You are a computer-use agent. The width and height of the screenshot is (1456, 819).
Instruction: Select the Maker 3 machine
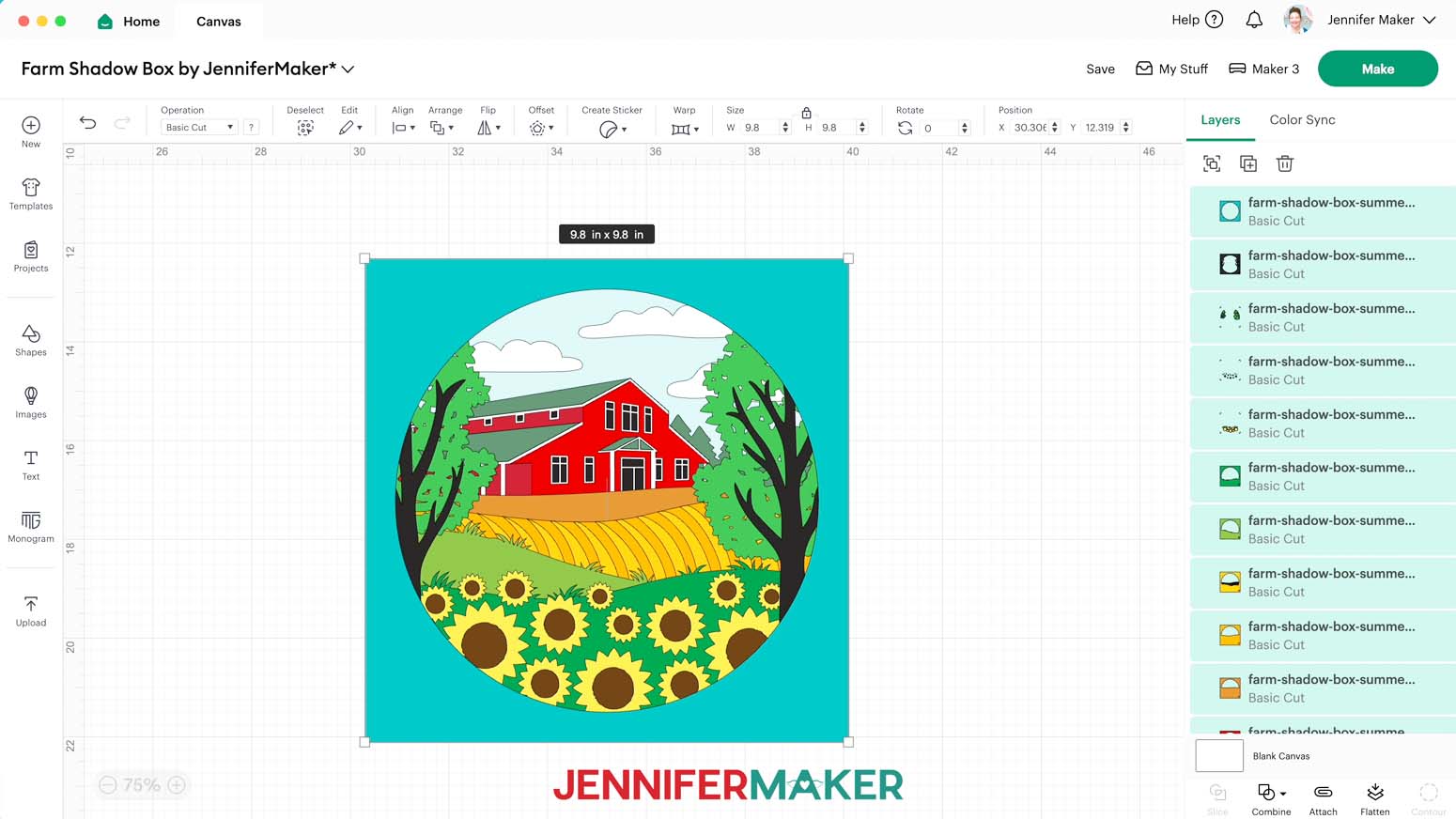(x=1263, y=69)
